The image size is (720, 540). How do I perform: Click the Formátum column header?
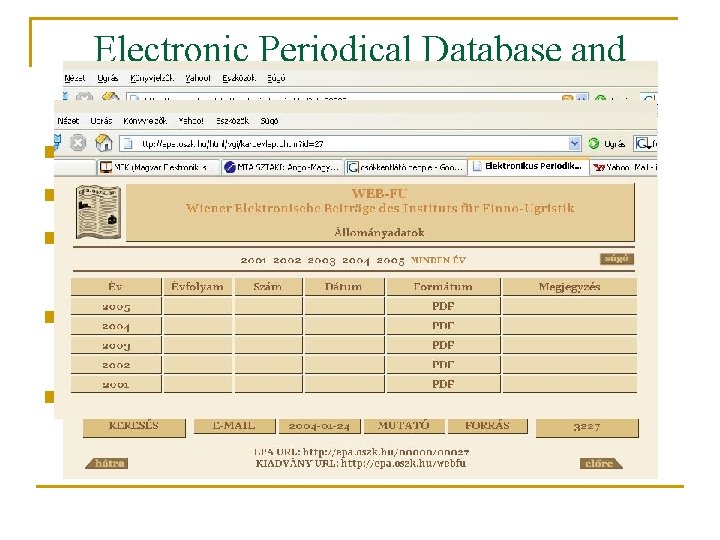pos(443,287)
